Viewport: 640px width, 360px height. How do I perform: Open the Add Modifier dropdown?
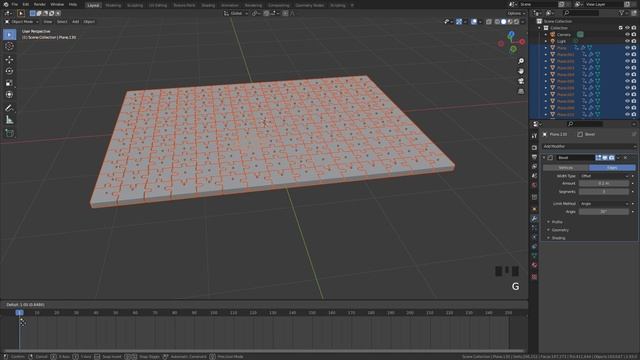589,146
